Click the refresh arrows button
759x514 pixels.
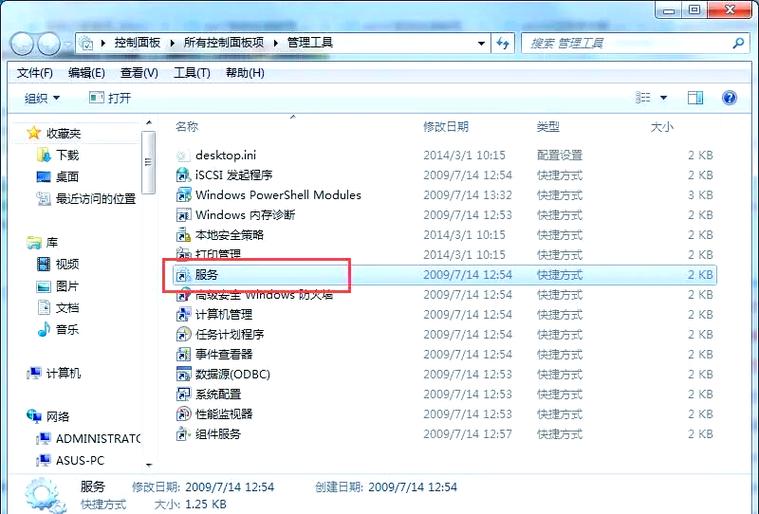pos(503,44)
